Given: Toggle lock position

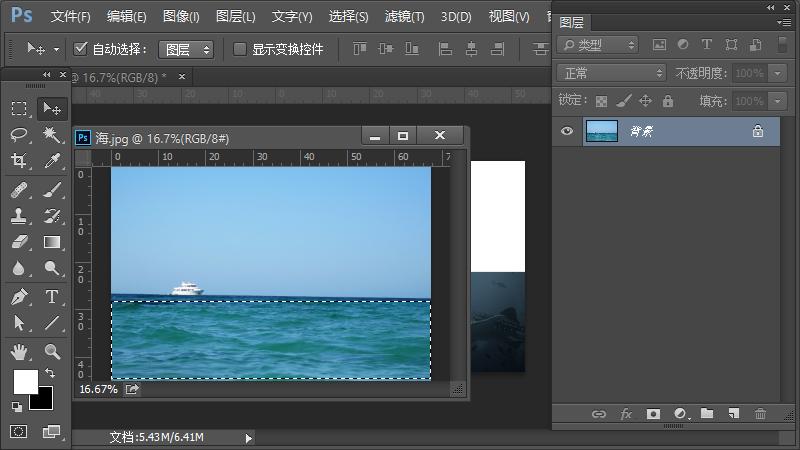Looking at the screenshot, I should pyautogui.click(x=645, y=101).
